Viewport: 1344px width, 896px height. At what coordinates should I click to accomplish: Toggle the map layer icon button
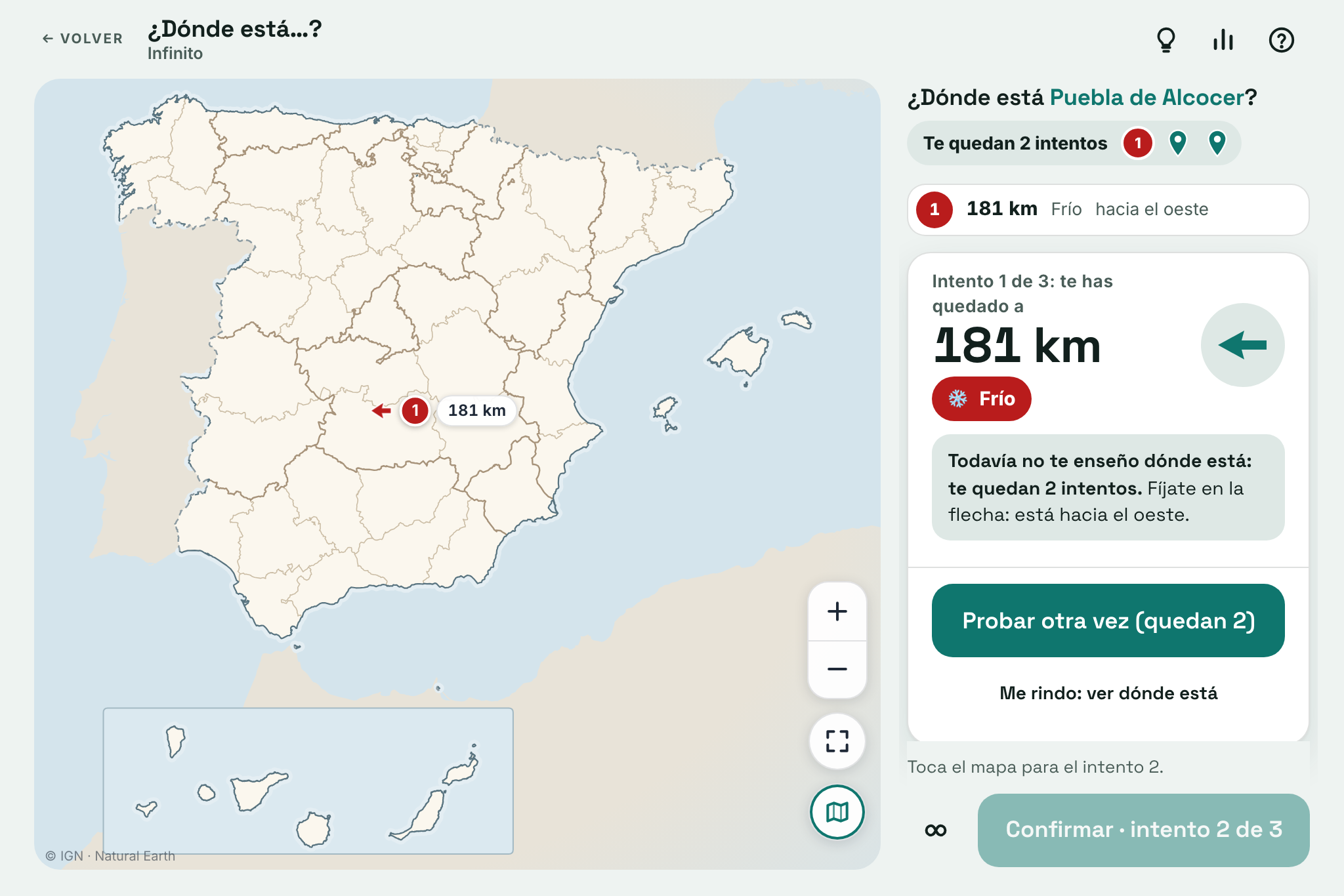(837, 812)
